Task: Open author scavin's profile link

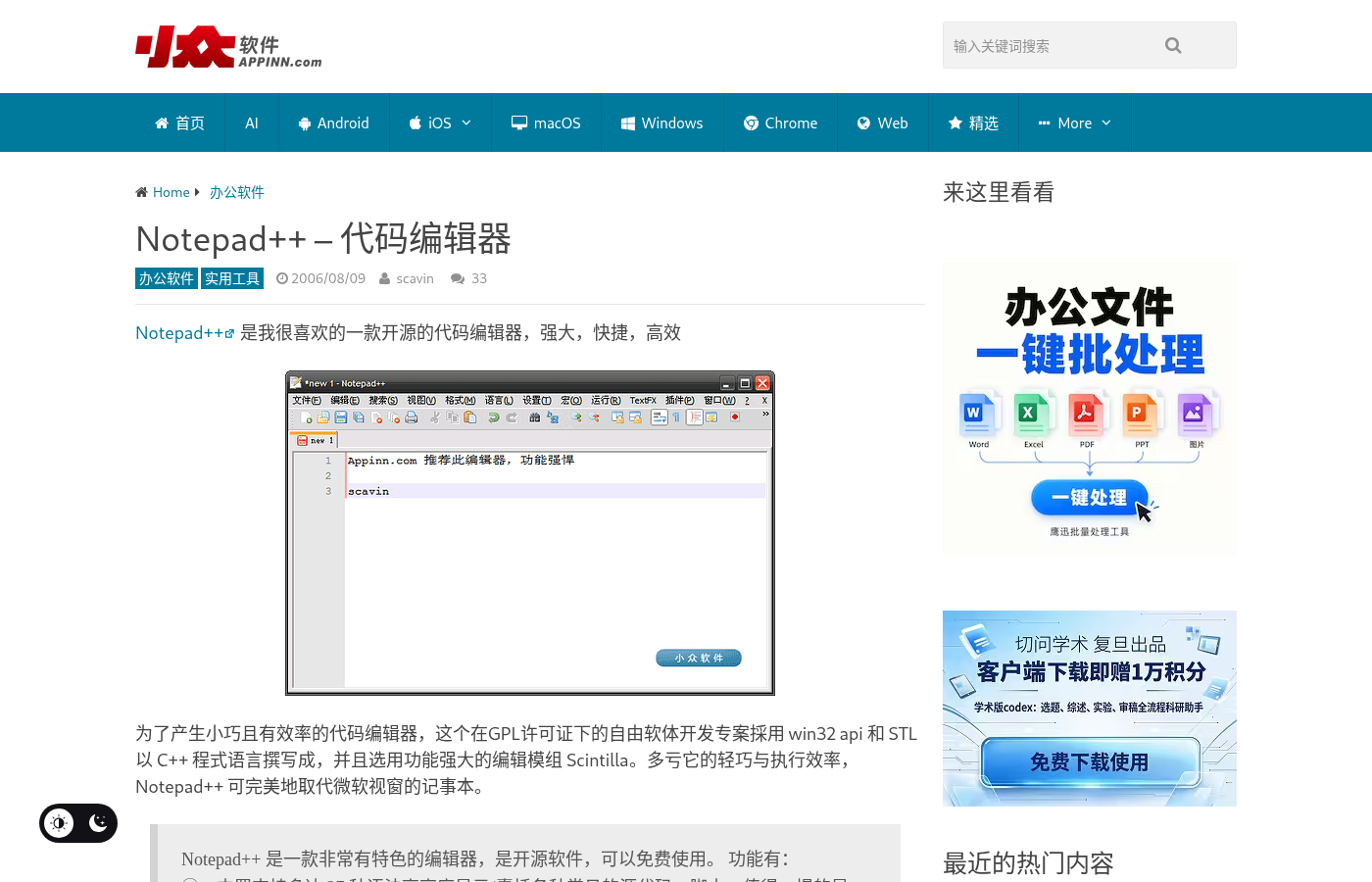Action: [415, 278]
